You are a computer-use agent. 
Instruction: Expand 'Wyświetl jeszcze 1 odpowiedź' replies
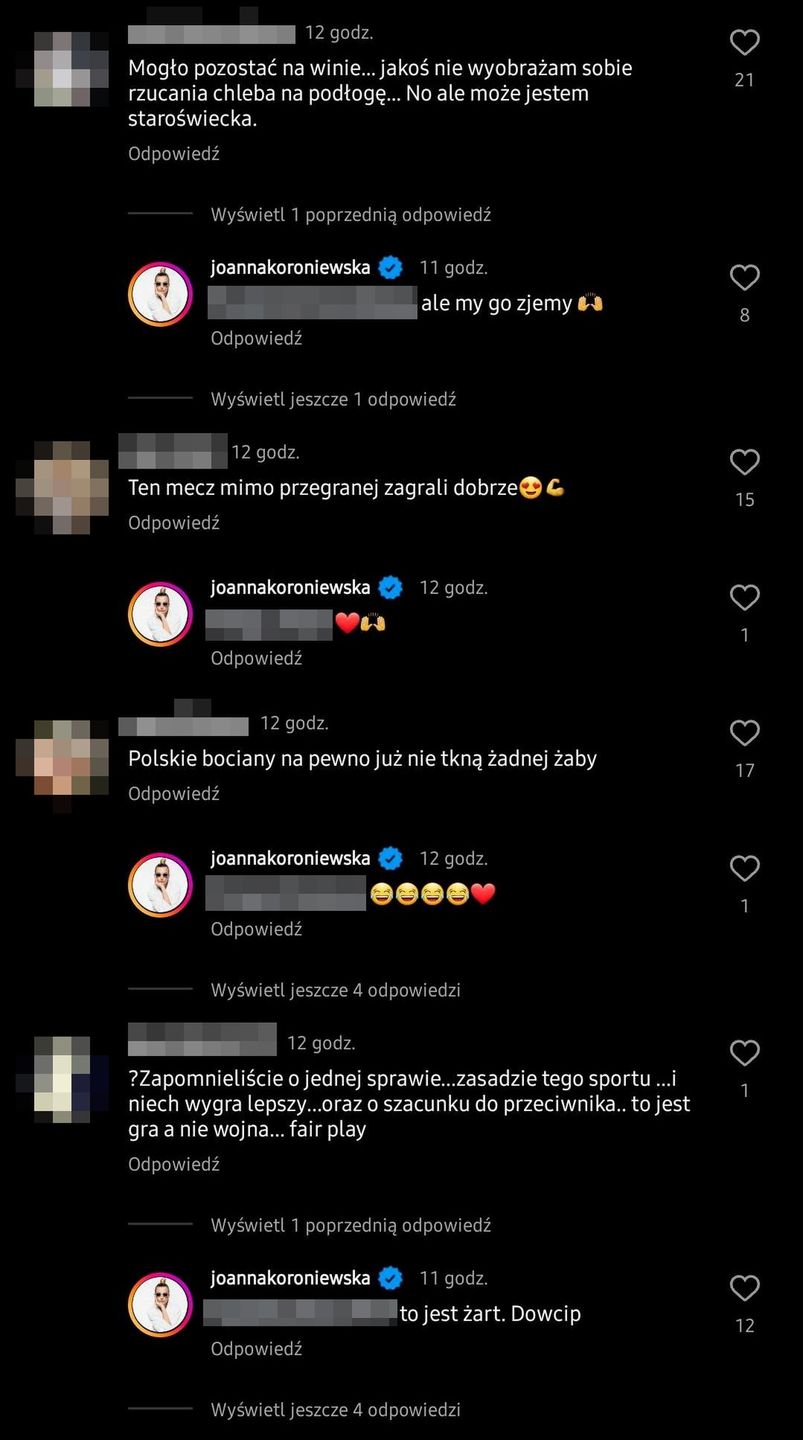point(333,399)
